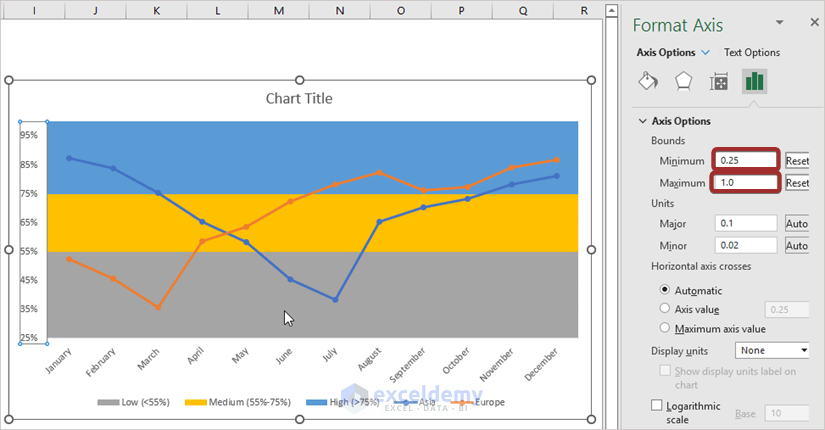The height and width of the screenshot is (430, 825).
Task: Click the Major units input field
Action: [746, 223]
